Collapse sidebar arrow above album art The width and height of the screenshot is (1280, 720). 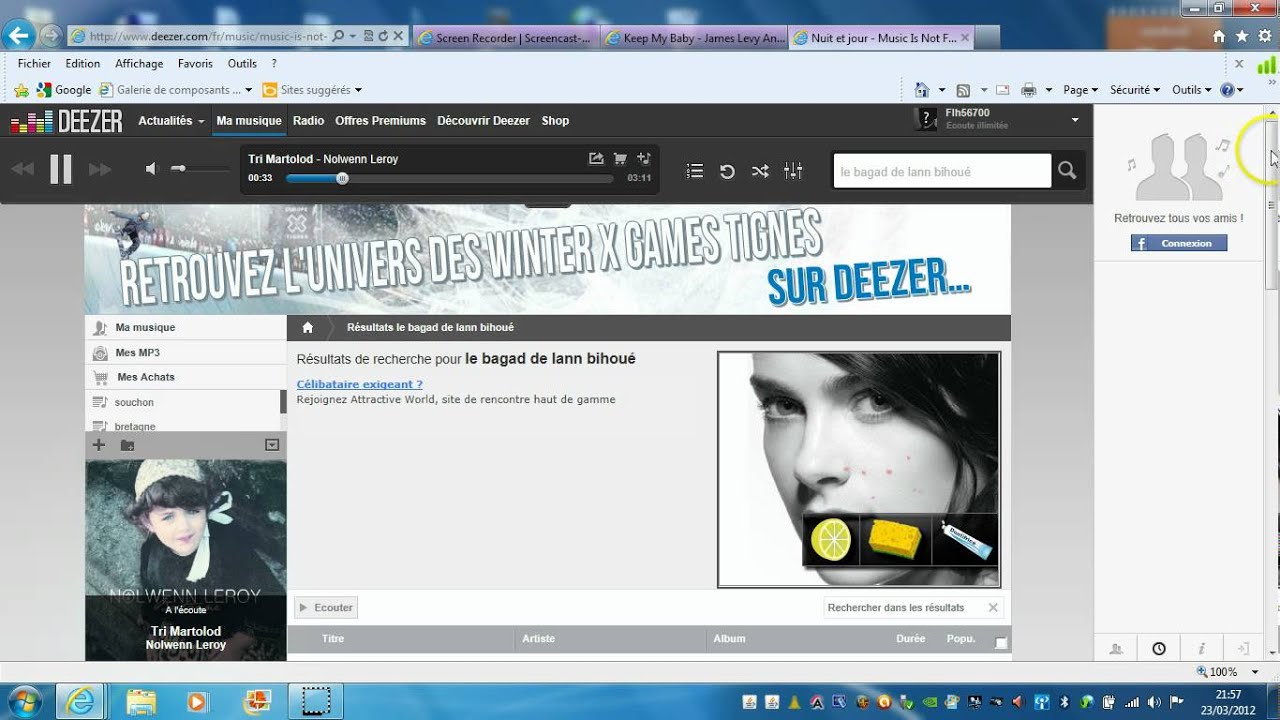pyautogui.click(x=271, y=445)
